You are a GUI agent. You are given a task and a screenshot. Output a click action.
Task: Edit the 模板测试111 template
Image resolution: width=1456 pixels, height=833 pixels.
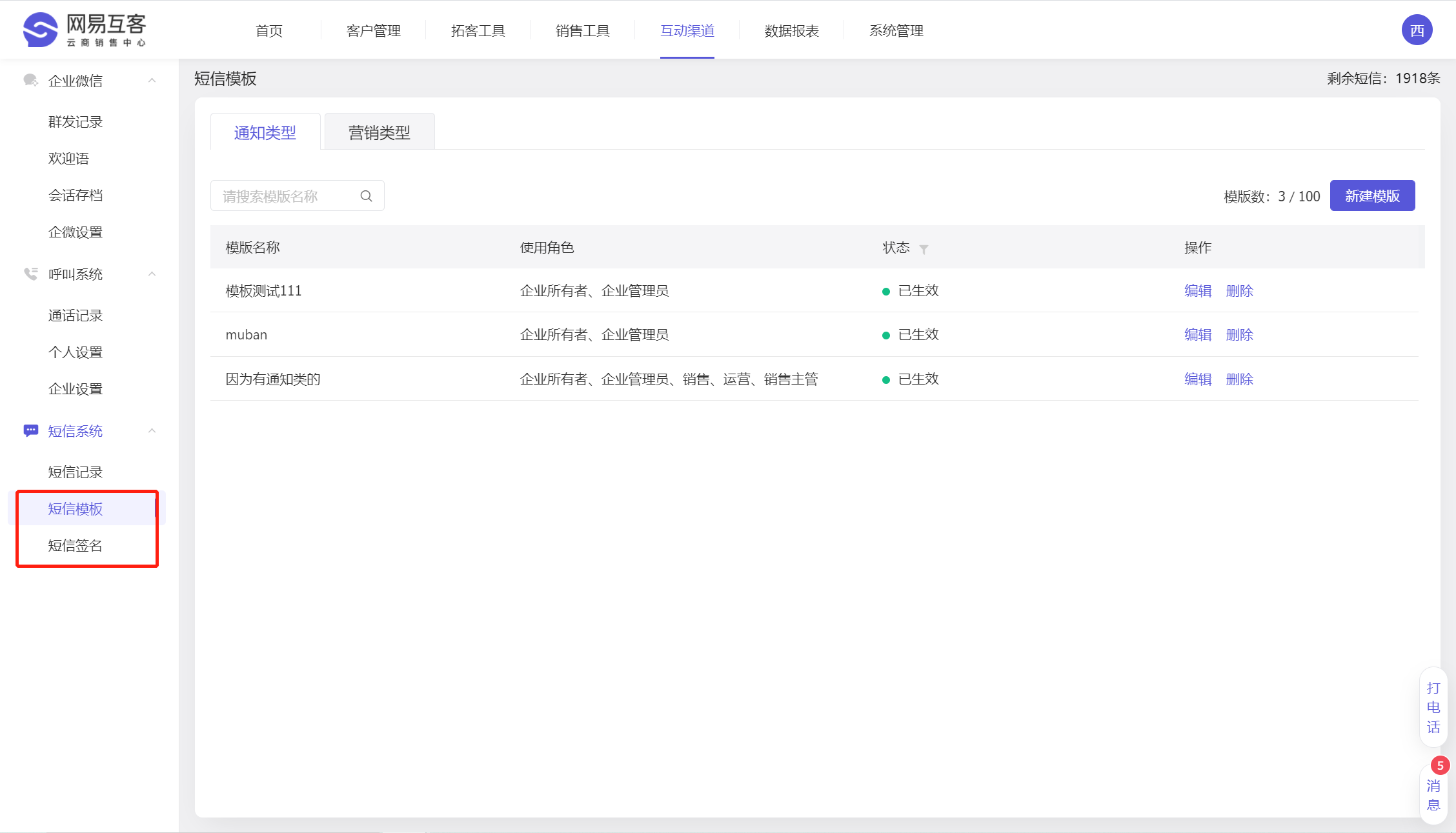pyautogui.click(x=1198, y=290)
